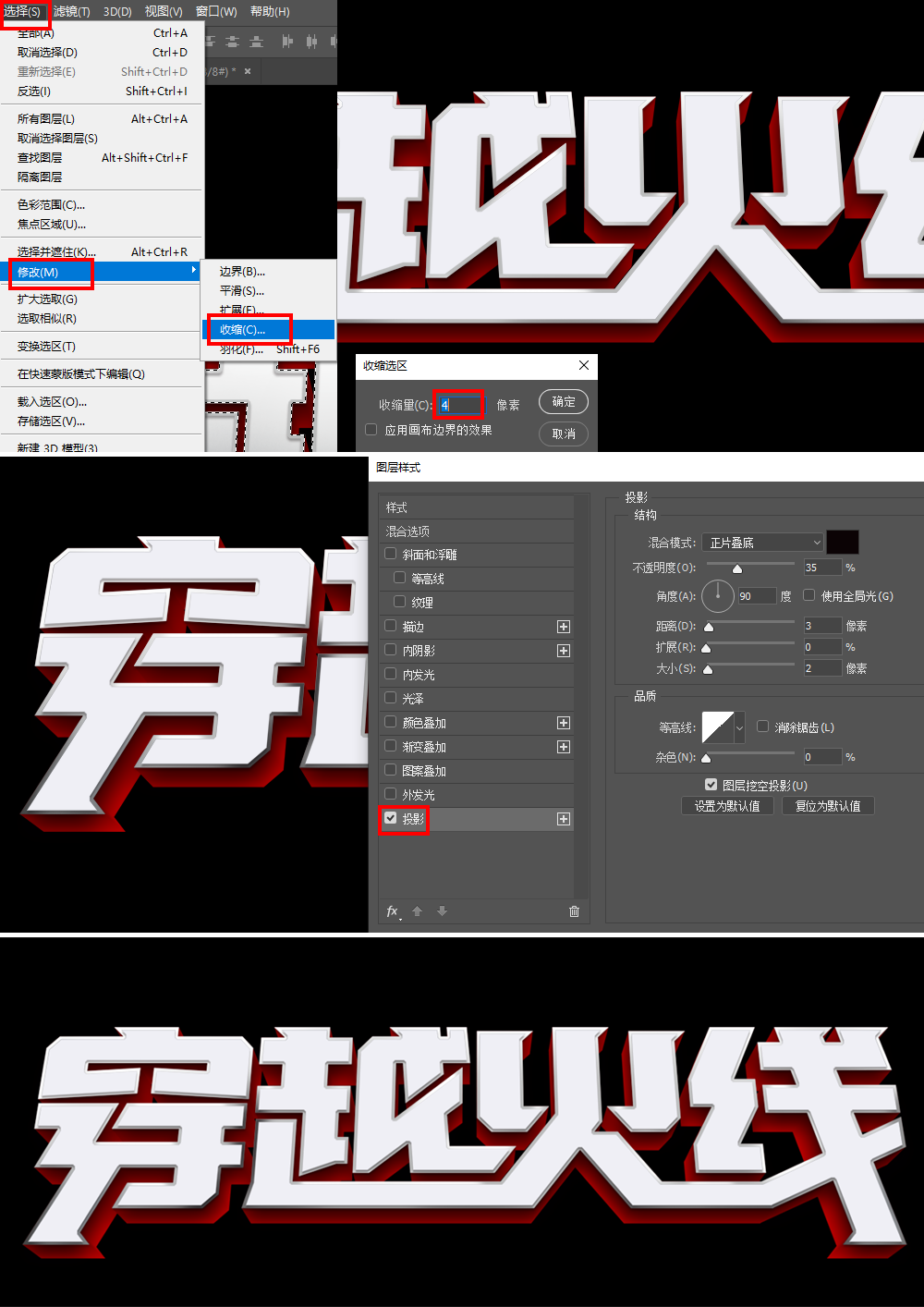
Task: Close the open document tab
Action: [248, 71]
